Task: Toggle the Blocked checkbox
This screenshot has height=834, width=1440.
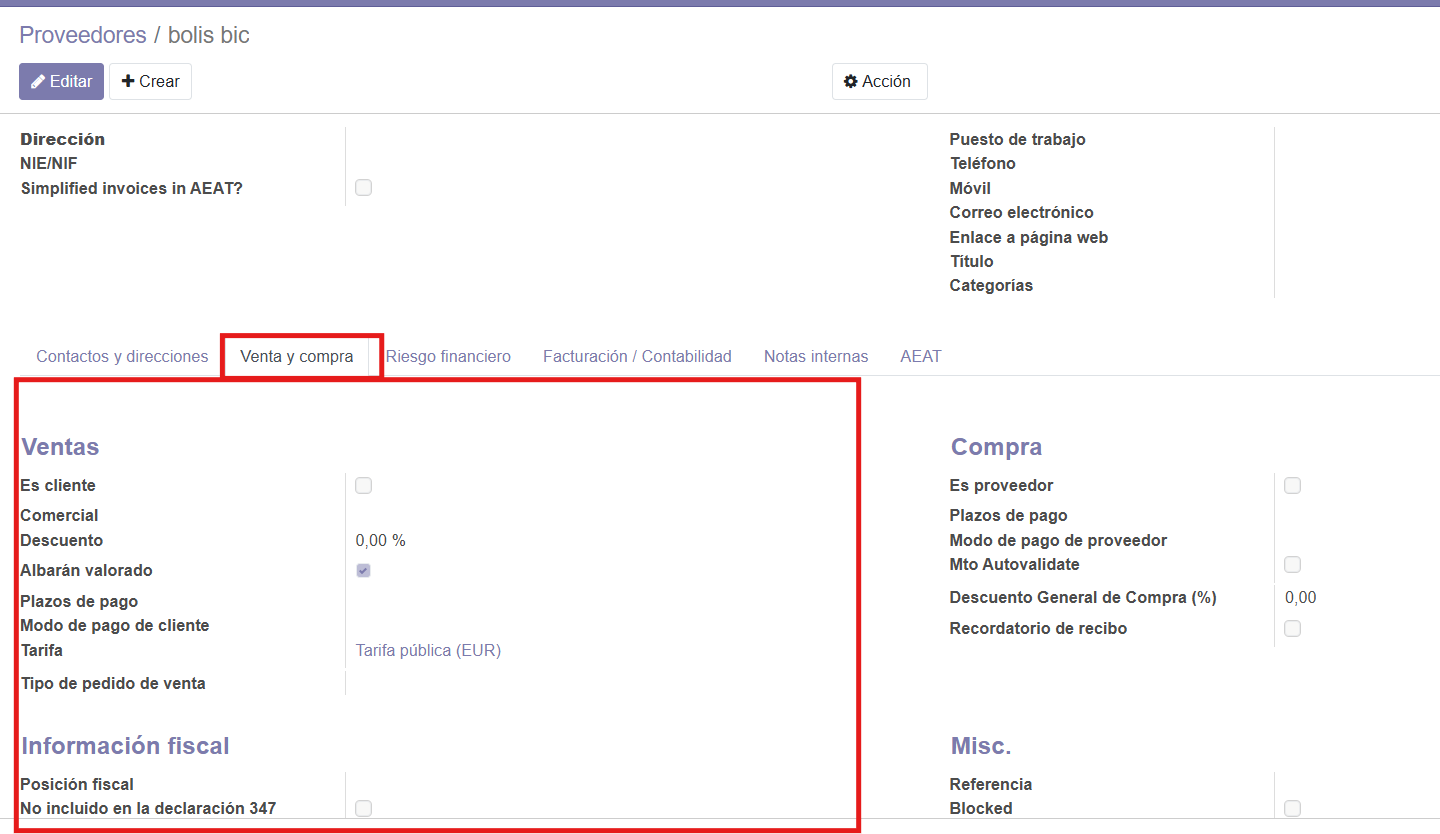Action: (1292, 808)
